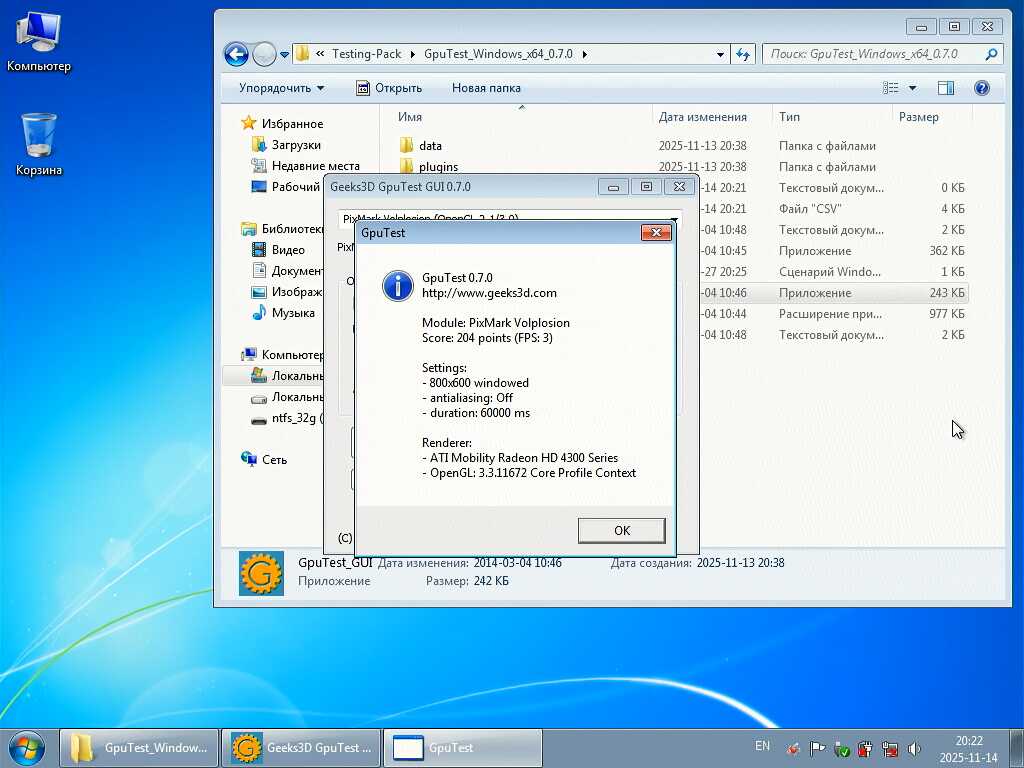Click Новая папка in the toolbar
The image size is (1024, 768).
(486, 88)
